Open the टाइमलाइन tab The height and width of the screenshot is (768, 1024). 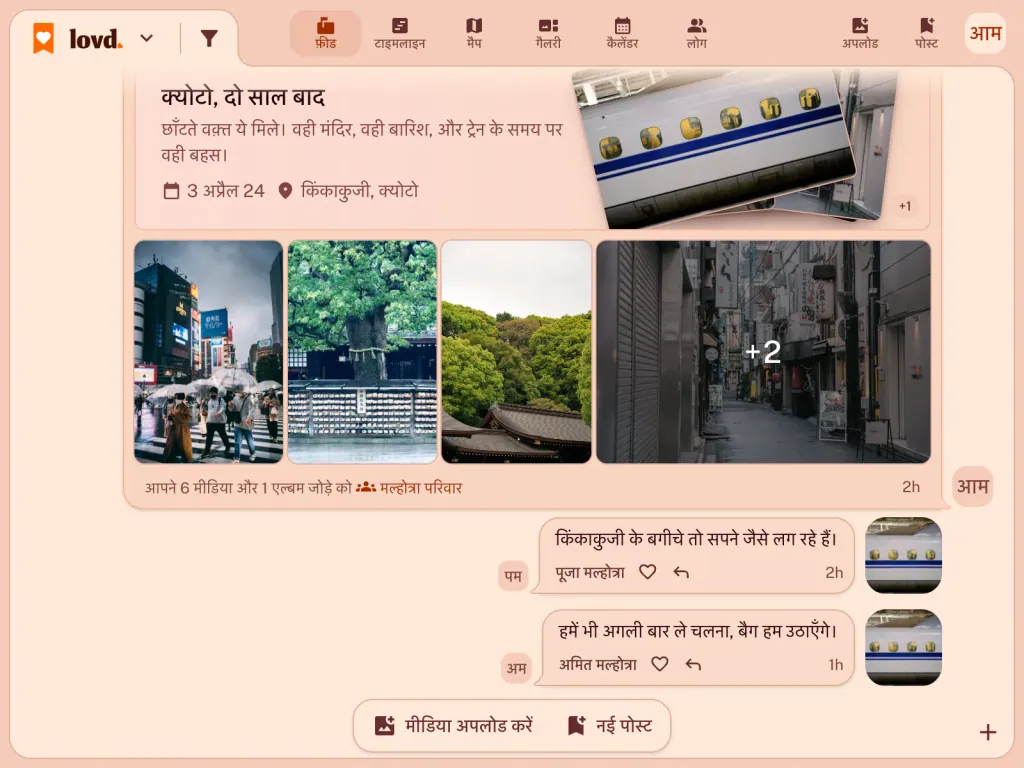tap(400, 33)
